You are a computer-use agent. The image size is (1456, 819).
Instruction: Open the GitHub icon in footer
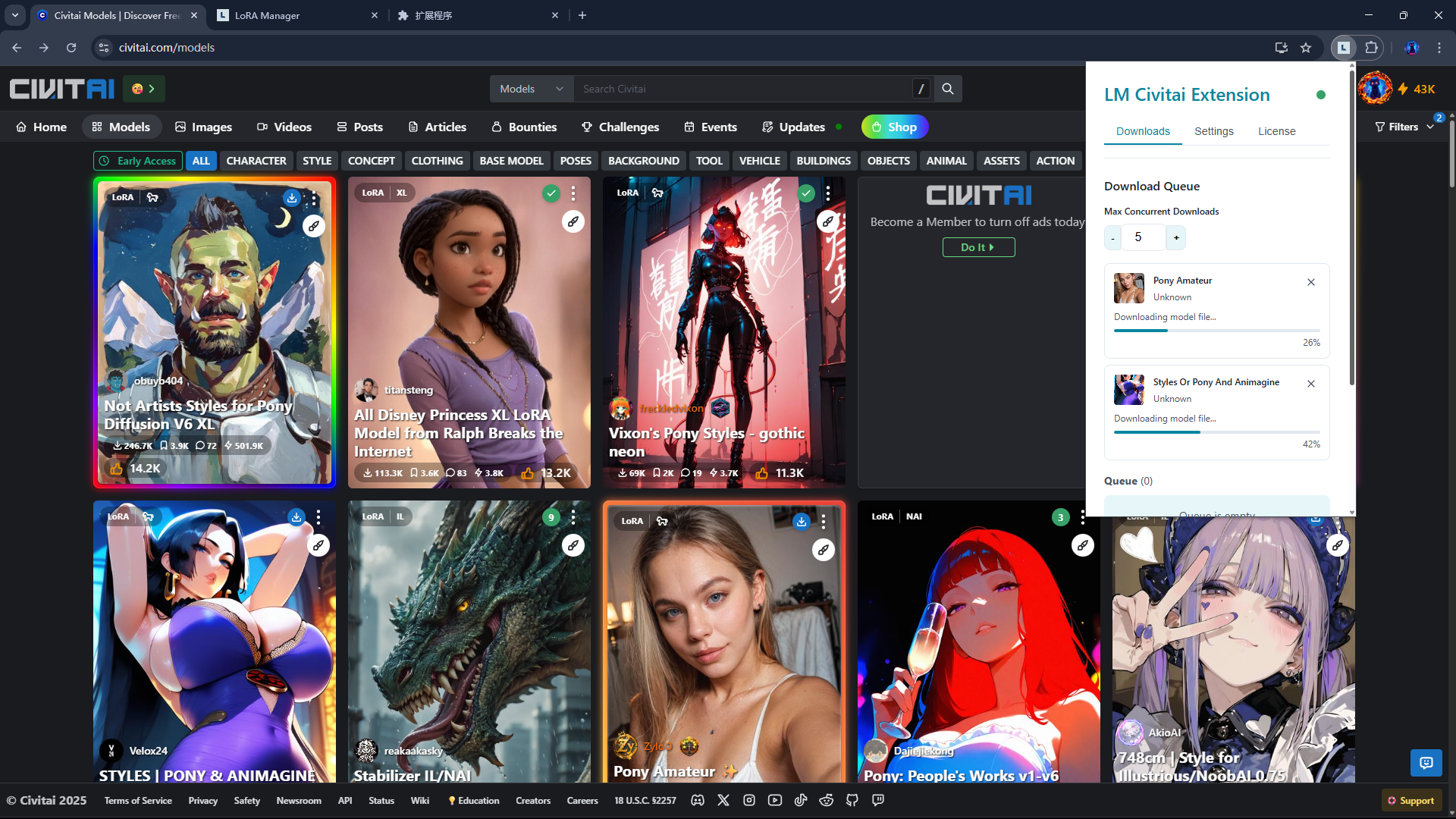pos(852,801)
